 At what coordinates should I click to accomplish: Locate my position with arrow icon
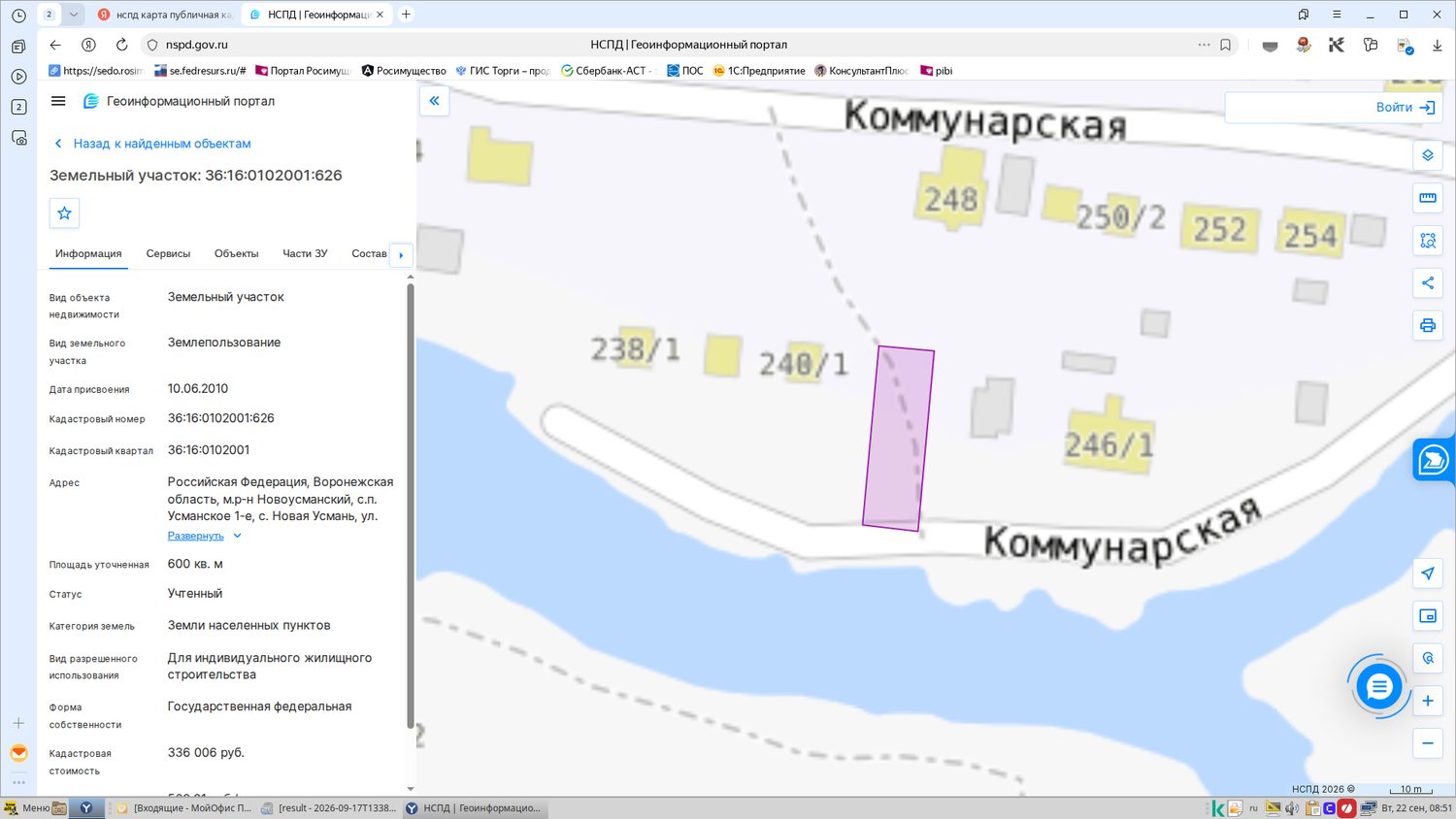coord(1428,573)
